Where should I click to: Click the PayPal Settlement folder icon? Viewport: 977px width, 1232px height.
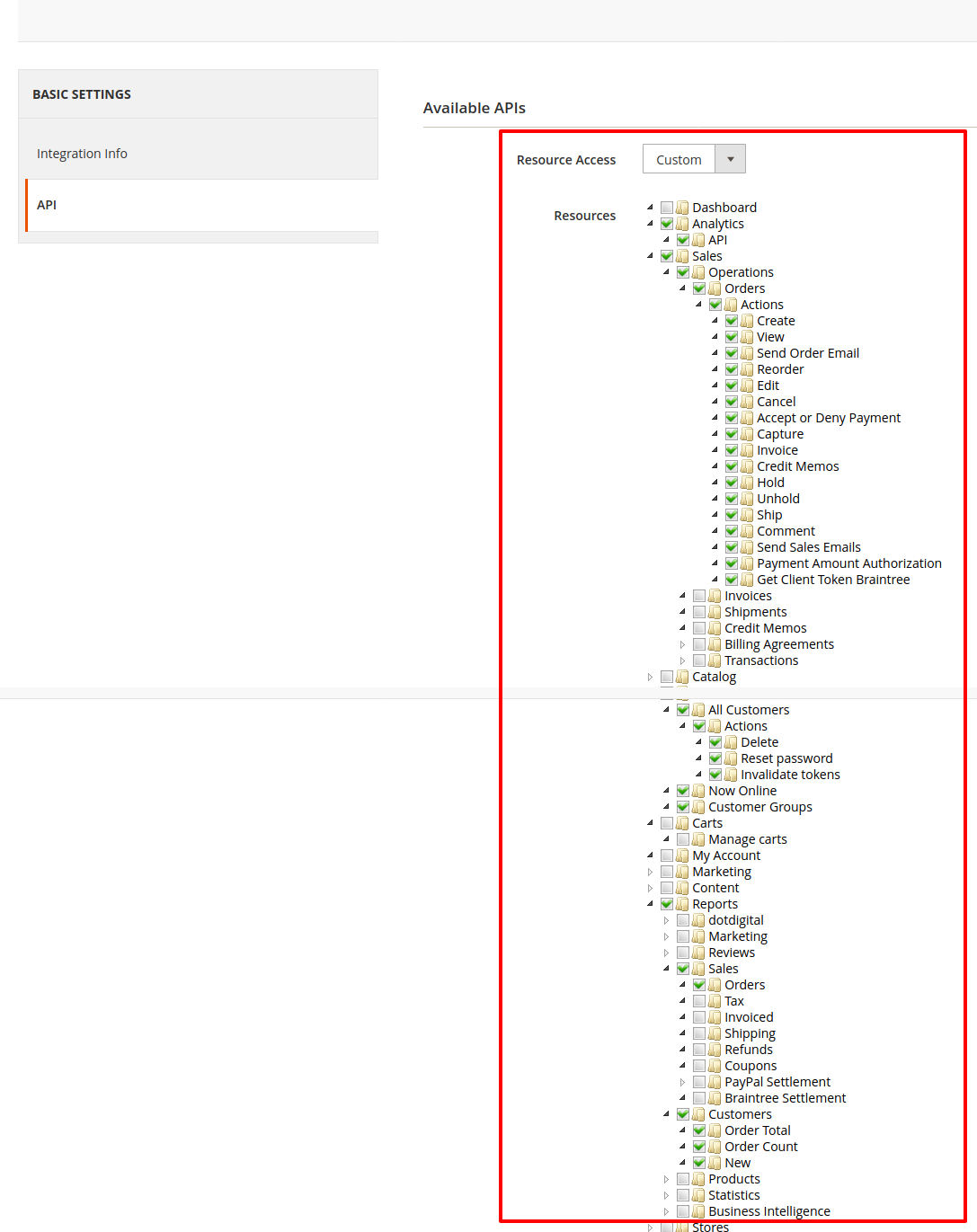tap(715, 1082)
